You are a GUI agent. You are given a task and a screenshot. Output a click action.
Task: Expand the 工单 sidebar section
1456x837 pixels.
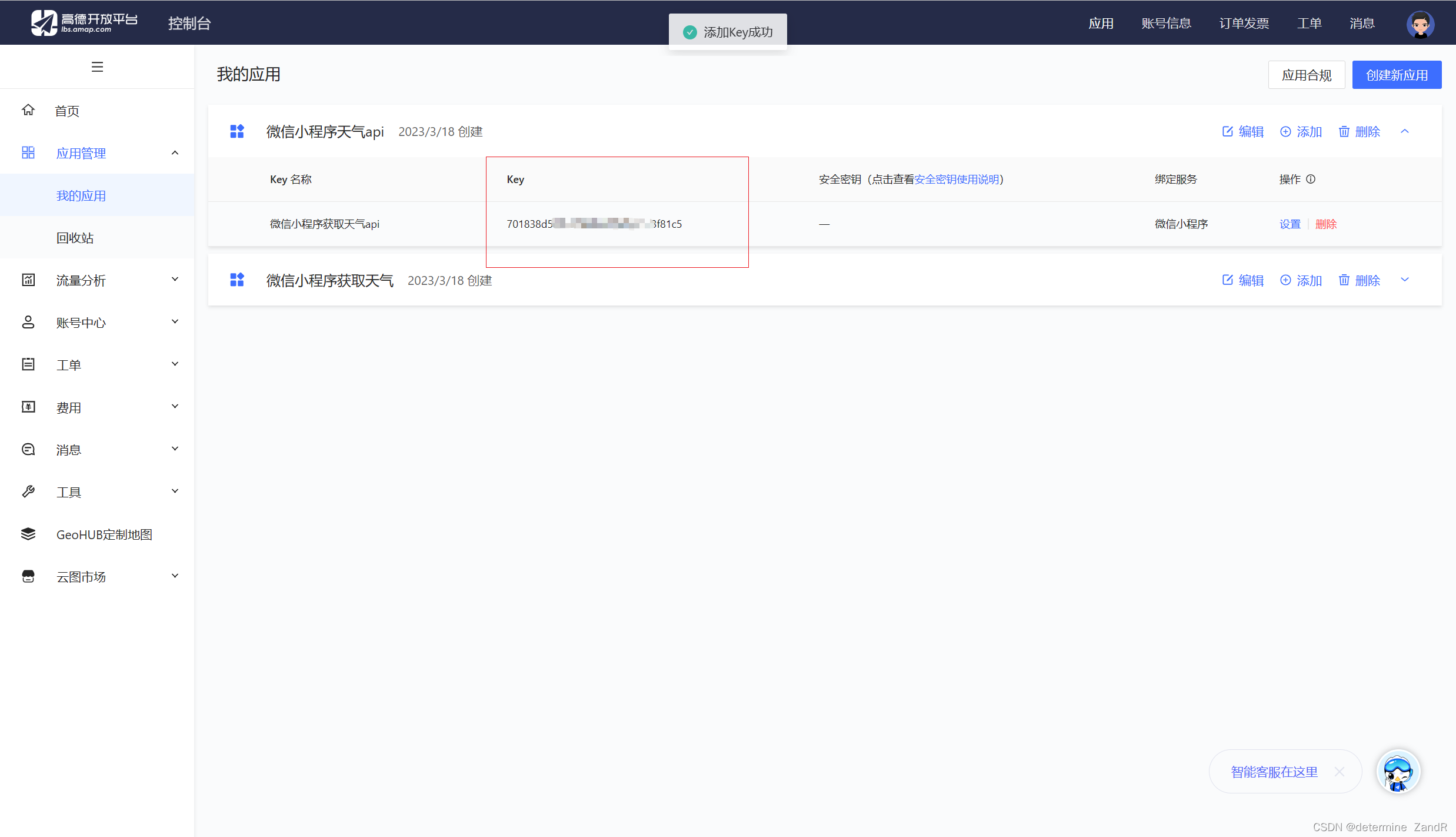(175, 364)
